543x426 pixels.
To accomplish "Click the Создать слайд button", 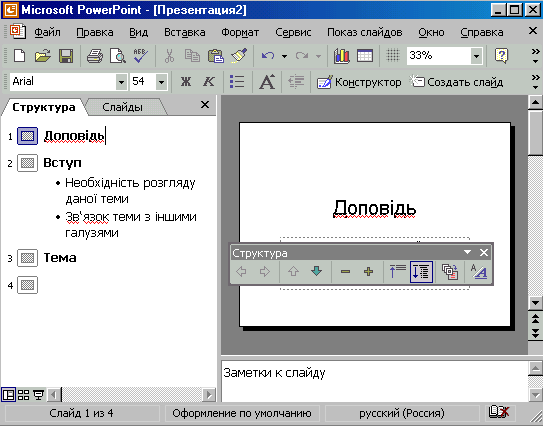I will pos(456,82).
